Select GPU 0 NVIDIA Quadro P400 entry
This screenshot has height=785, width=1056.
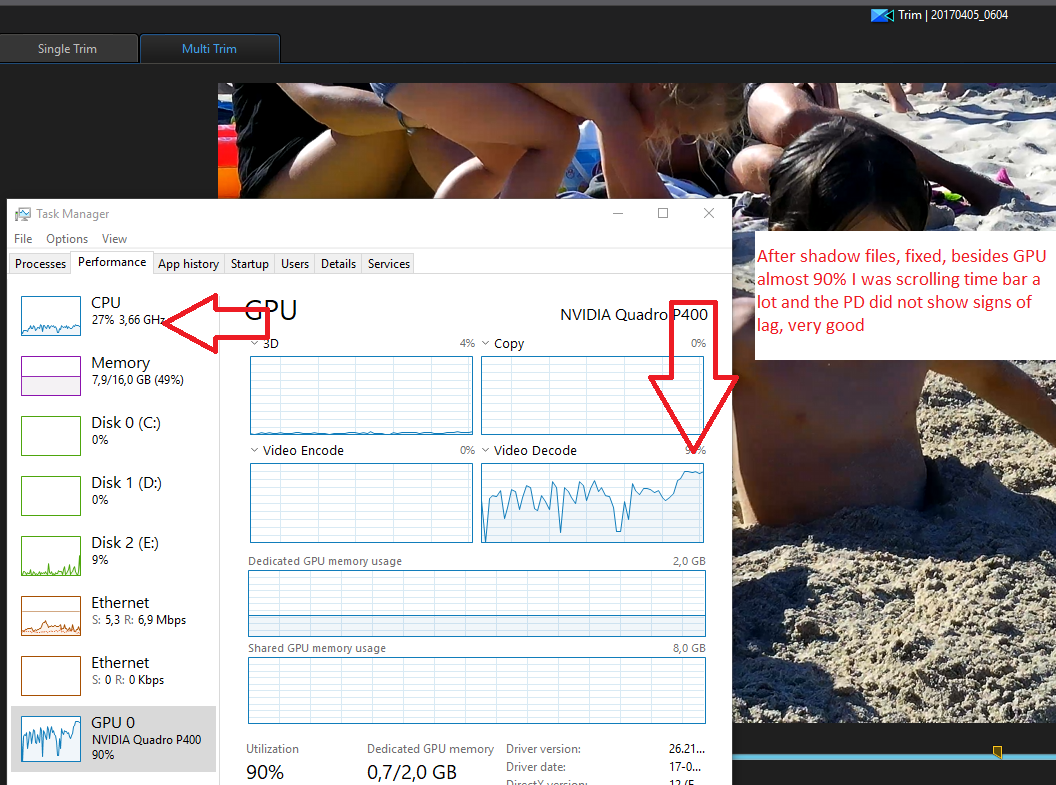pos(113,739)
